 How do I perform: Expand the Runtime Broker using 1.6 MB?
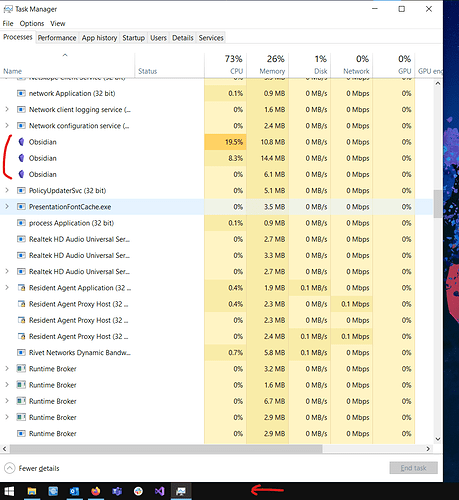(7, 385)
